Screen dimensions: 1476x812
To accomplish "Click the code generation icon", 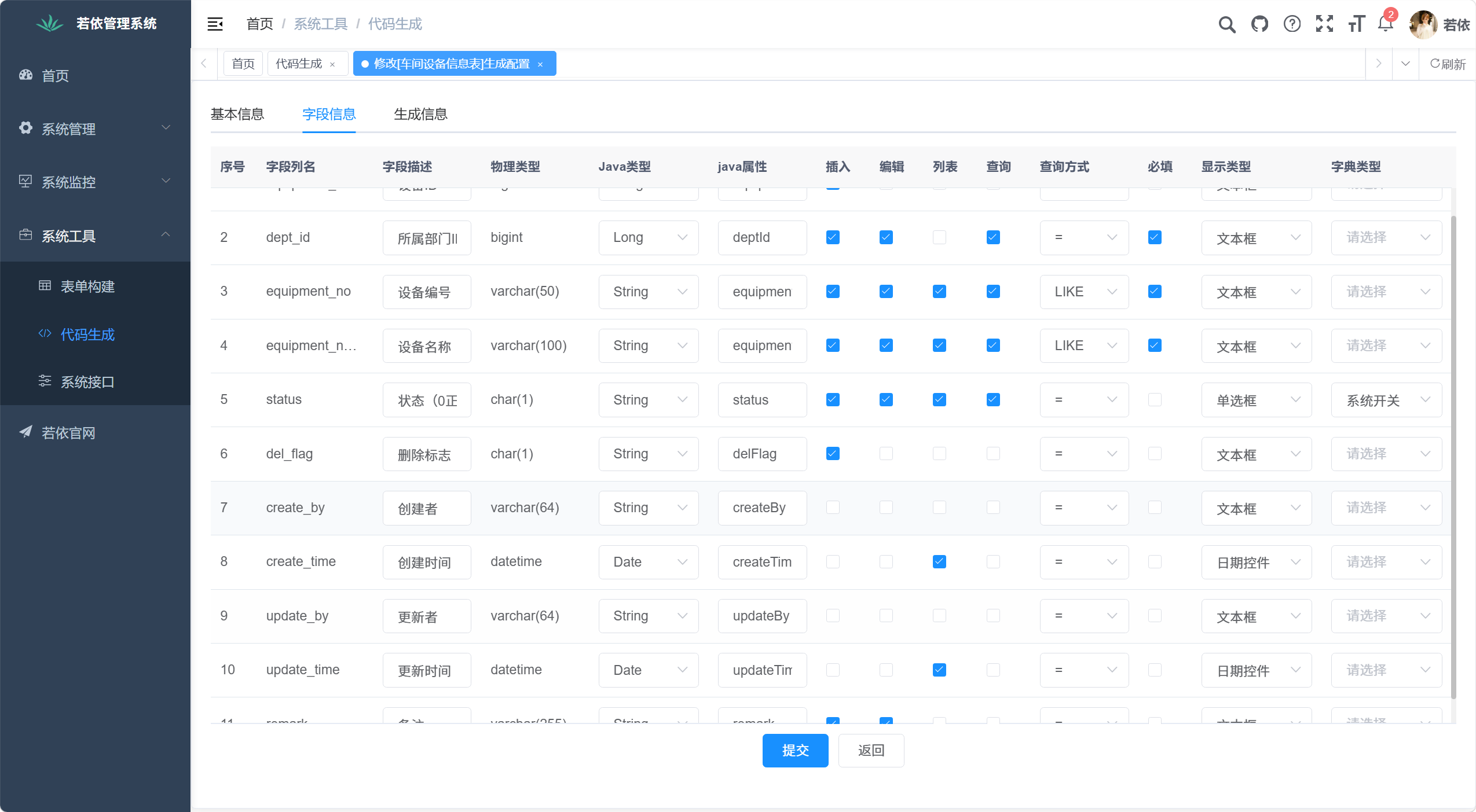I will click(x=45, y=333).
